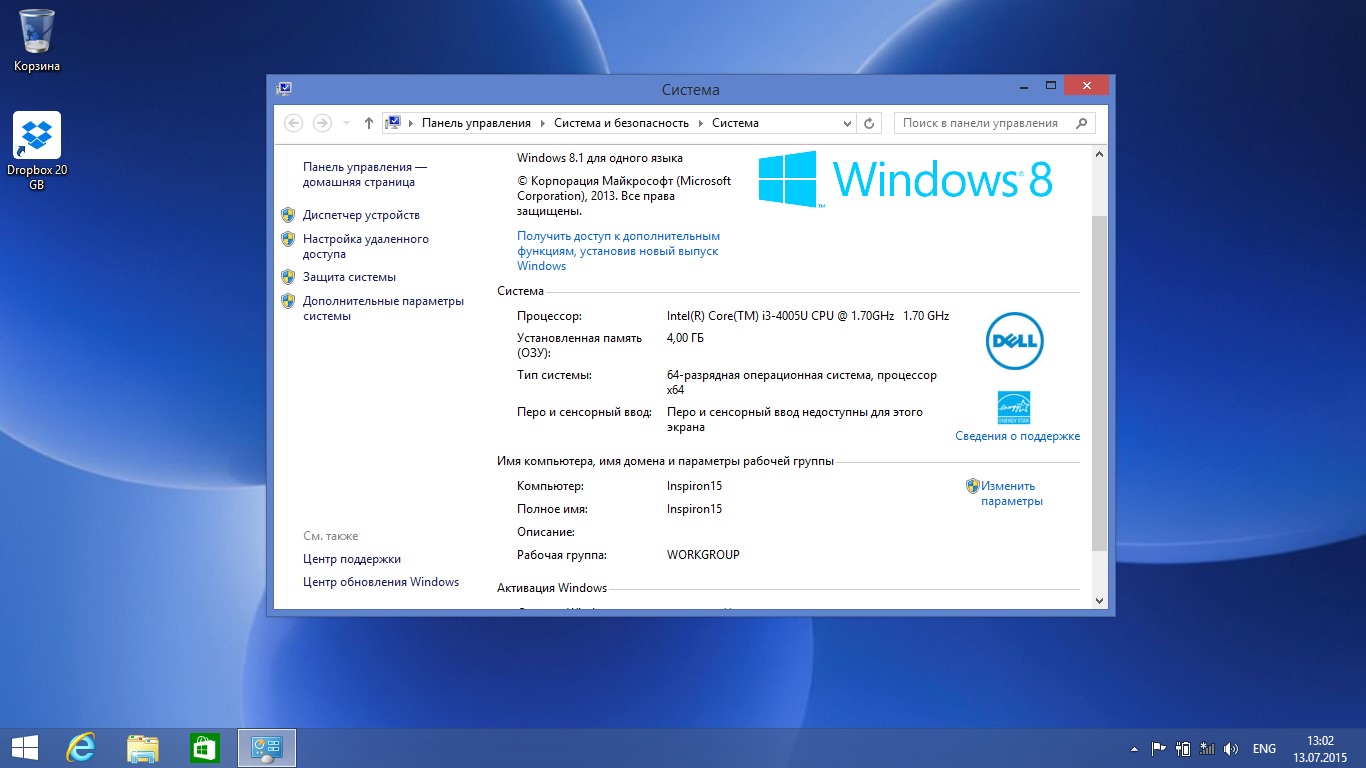Open the Dropbox 20 GB desktop shortcut
Image resolution: width=1366 pixels, height=768 pixels.
point(37,151)
